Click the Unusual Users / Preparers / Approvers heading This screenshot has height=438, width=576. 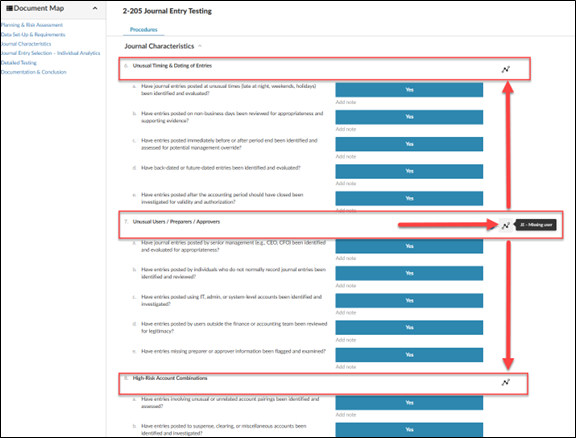(176, 222)
